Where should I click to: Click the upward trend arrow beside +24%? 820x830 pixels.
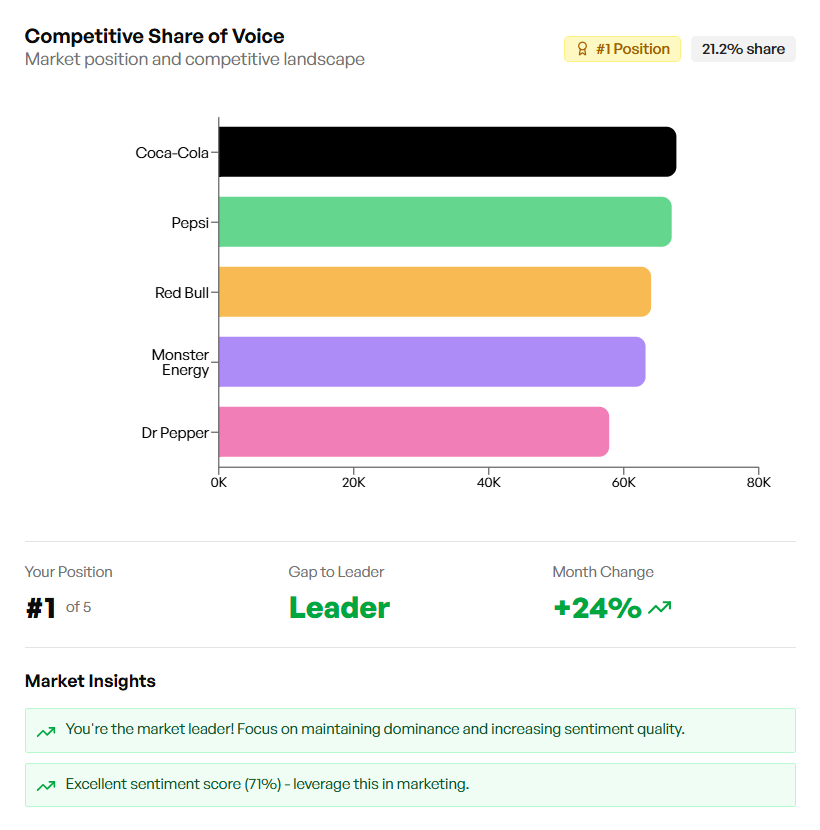660,608
